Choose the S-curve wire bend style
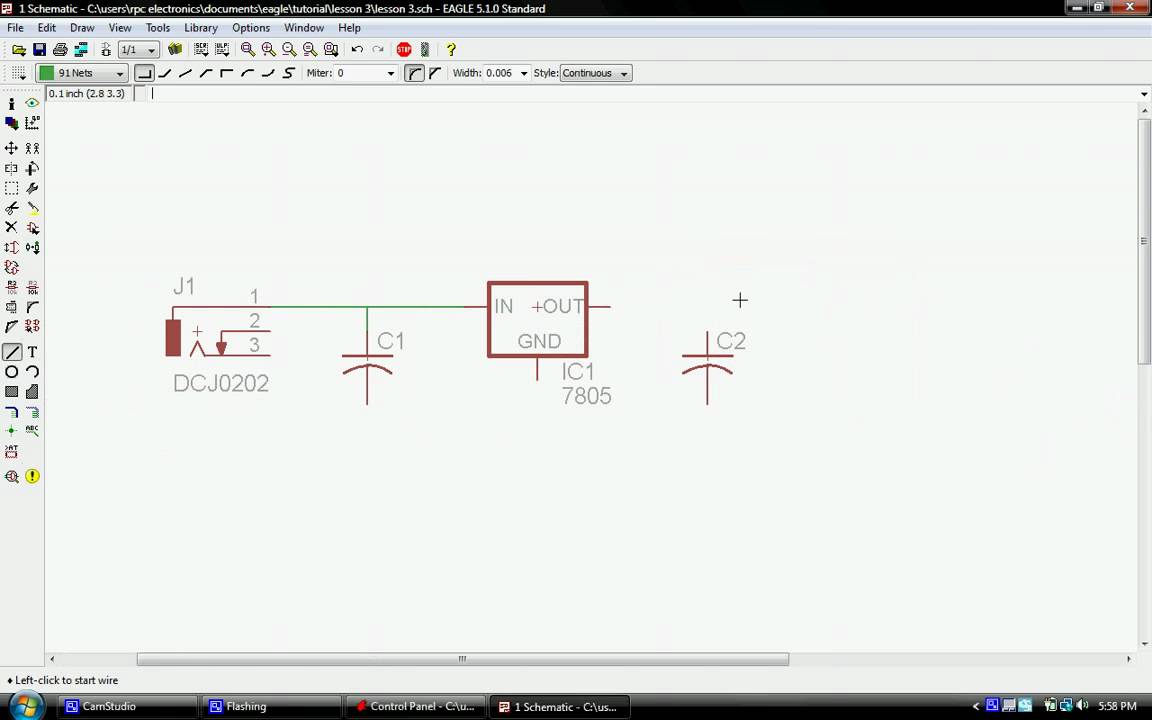 click(287, 72)
